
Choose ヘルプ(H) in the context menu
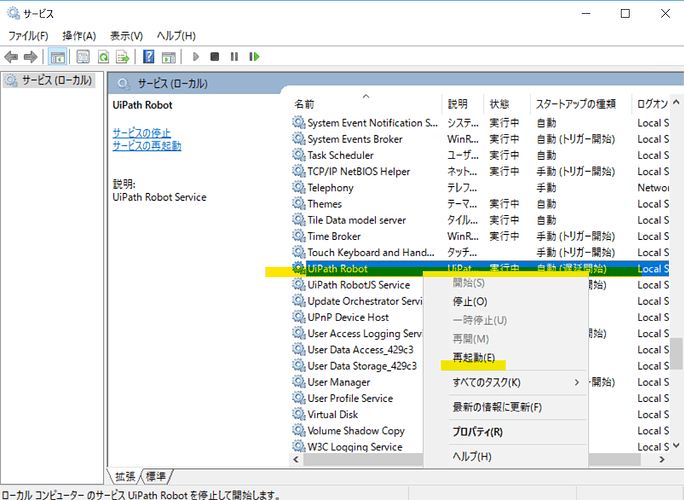pyautogui.click(x=505, y=457)
